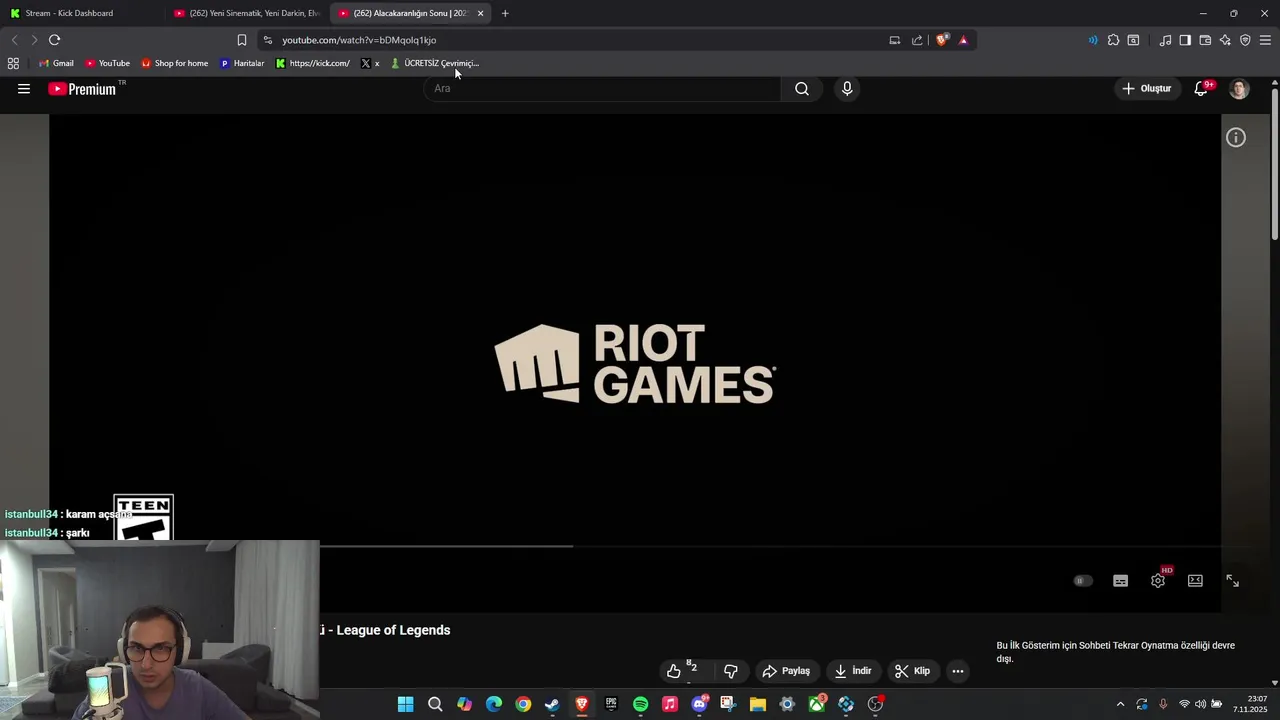This screenshot has width=1280, height=720.
Task: Switch to theater mode in player
Action: [x=1195, y=581]
